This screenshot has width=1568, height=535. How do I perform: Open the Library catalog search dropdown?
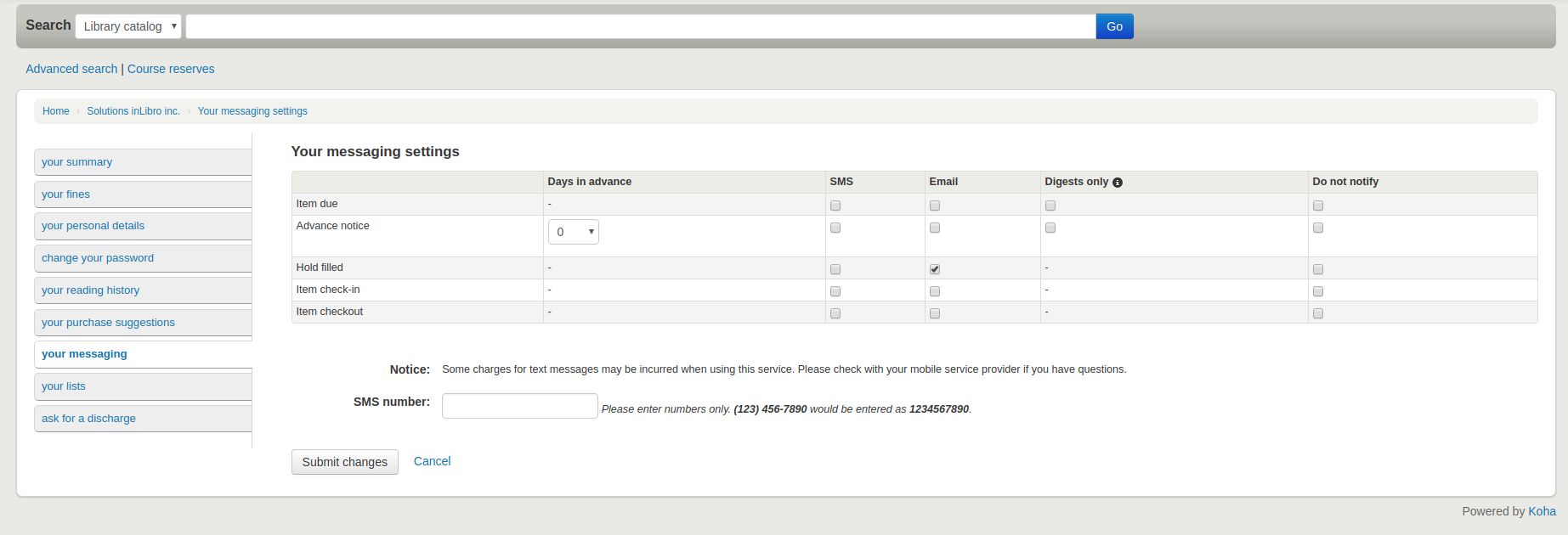(128, 26)
